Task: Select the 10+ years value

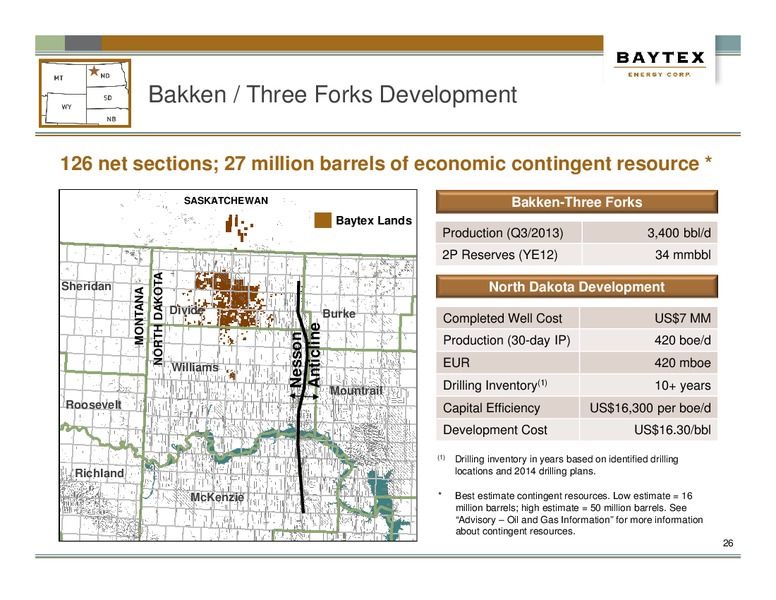Action: click(682, 386)
